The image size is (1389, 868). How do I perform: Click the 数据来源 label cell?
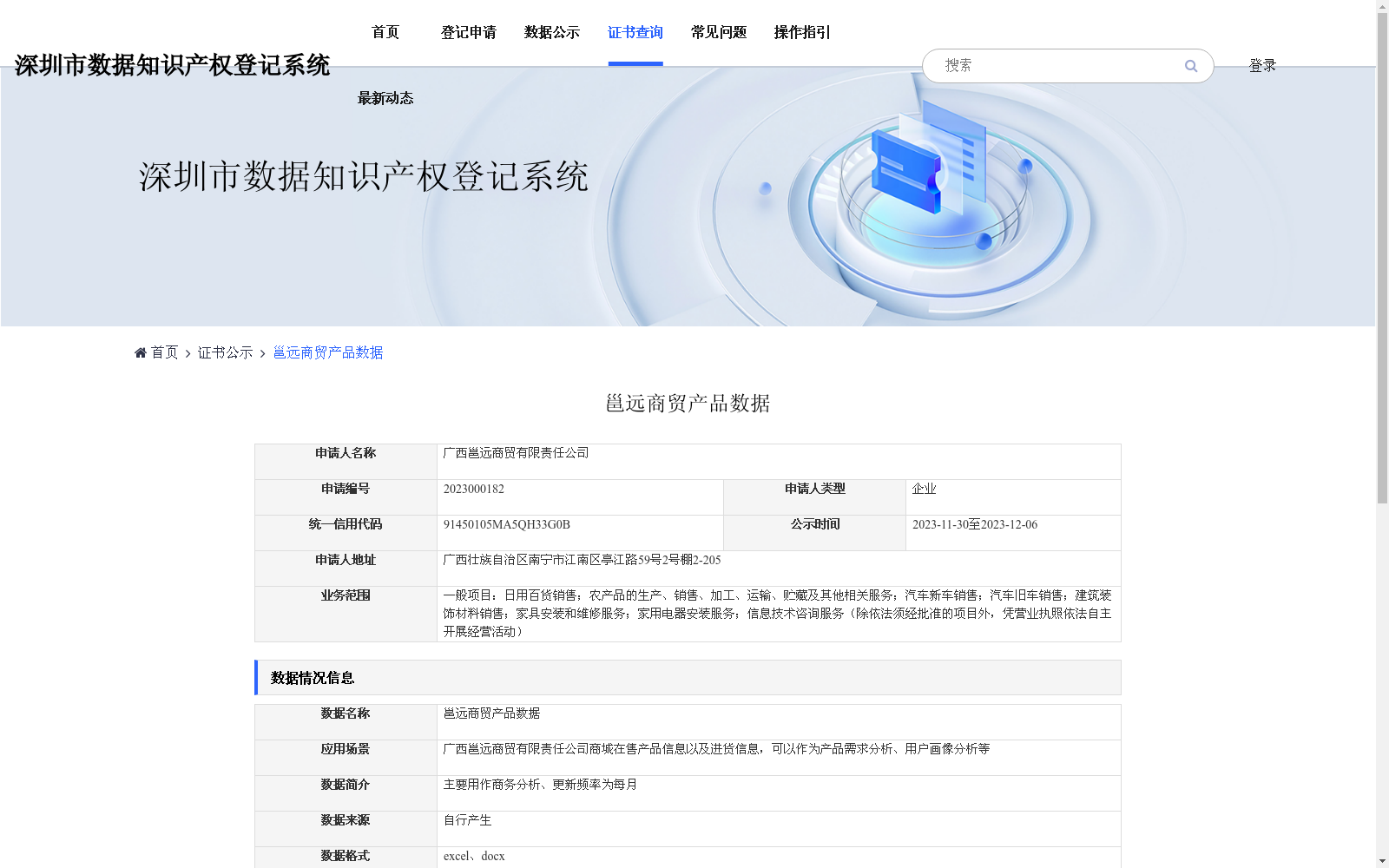[x=346, y=829]
